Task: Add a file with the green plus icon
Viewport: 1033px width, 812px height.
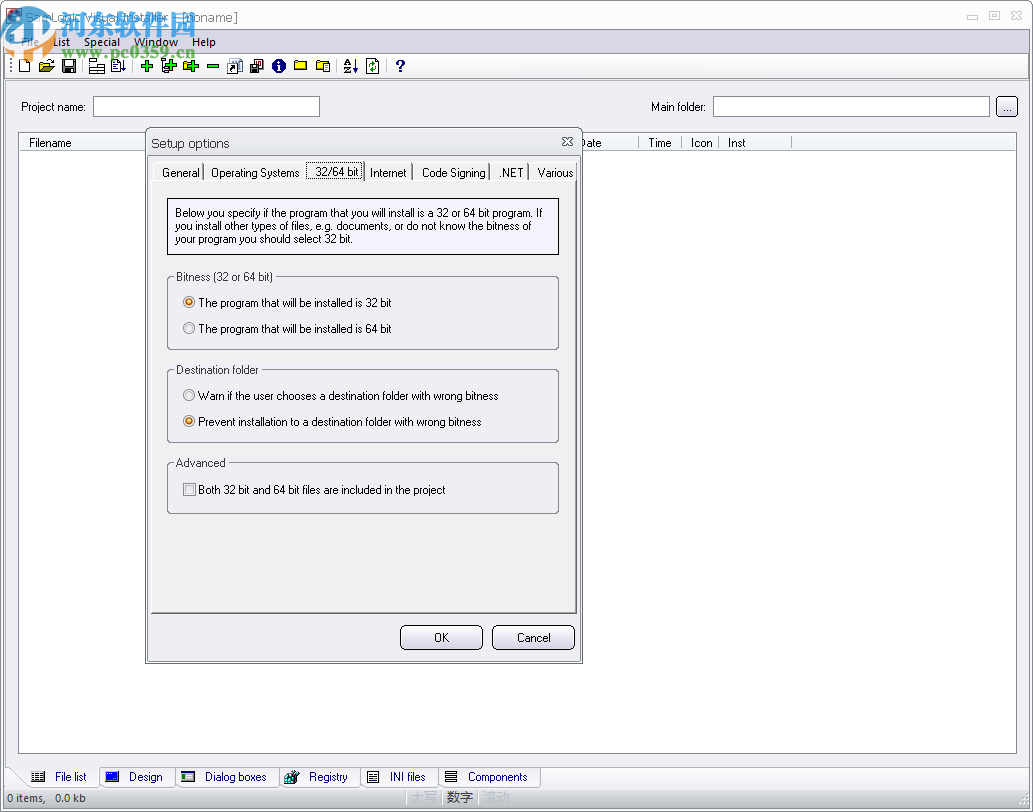Action: pos(146,66)
